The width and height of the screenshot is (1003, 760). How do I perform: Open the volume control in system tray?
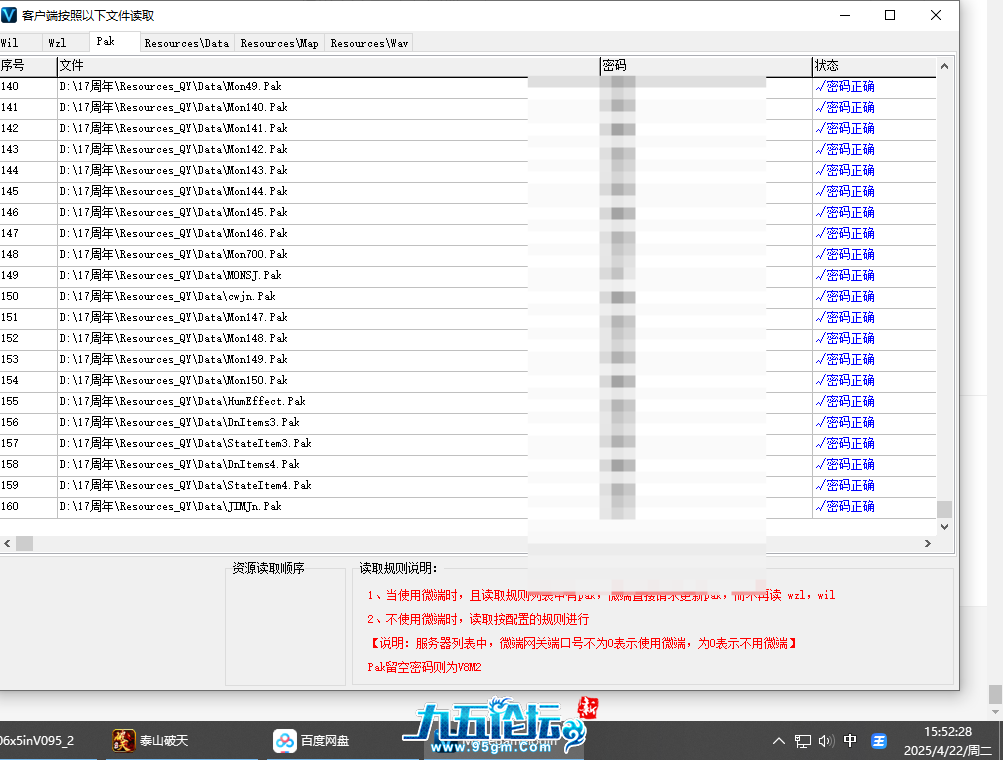pos(826,741)
